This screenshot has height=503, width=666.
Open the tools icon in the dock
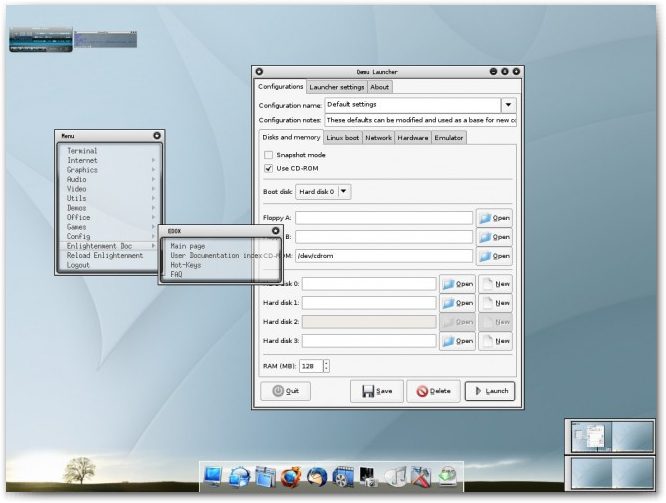[x=421, y=477]
